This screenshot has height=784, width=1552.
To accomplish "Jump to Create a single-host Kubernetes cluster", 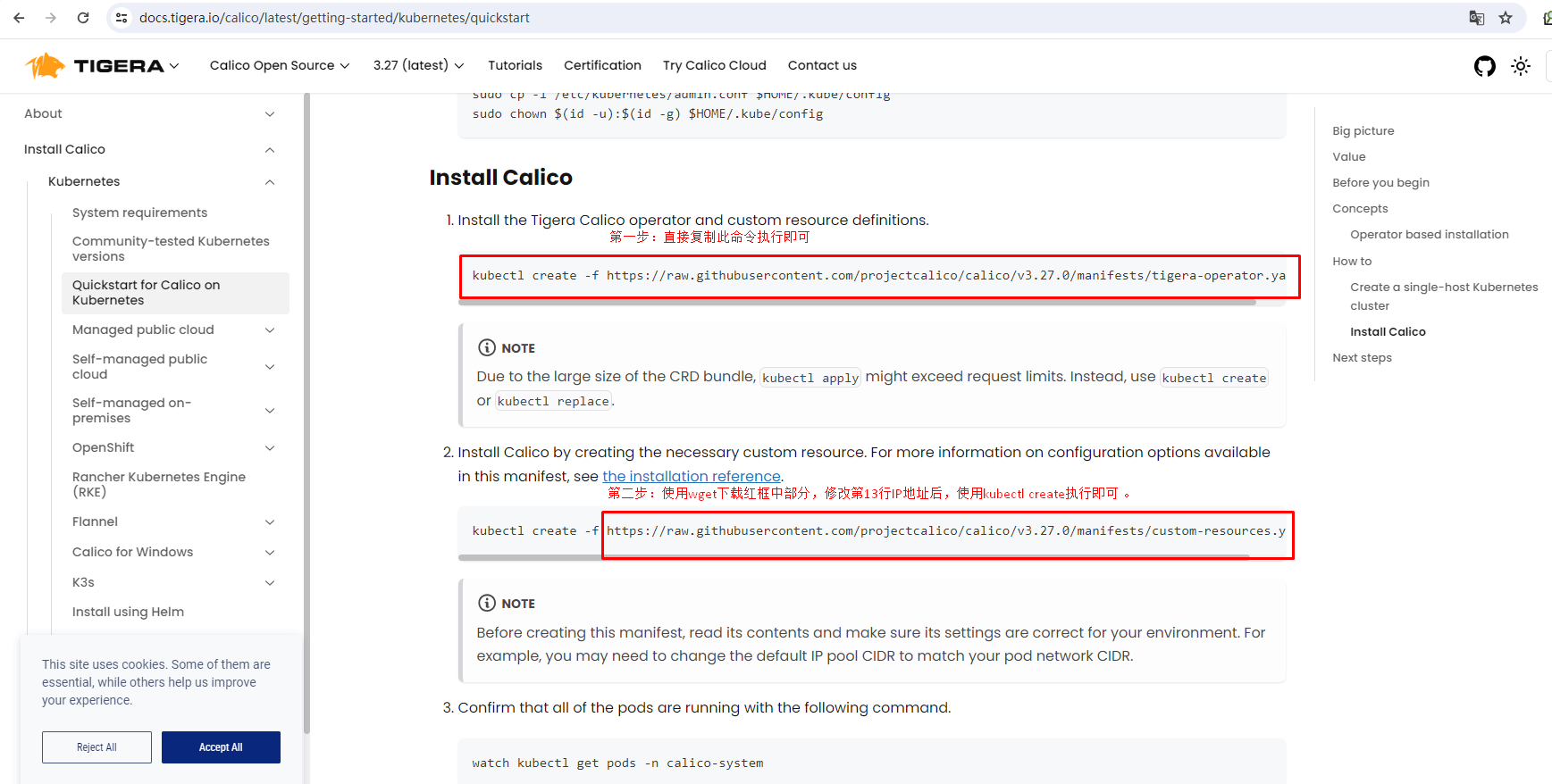I will point(1444,296).
